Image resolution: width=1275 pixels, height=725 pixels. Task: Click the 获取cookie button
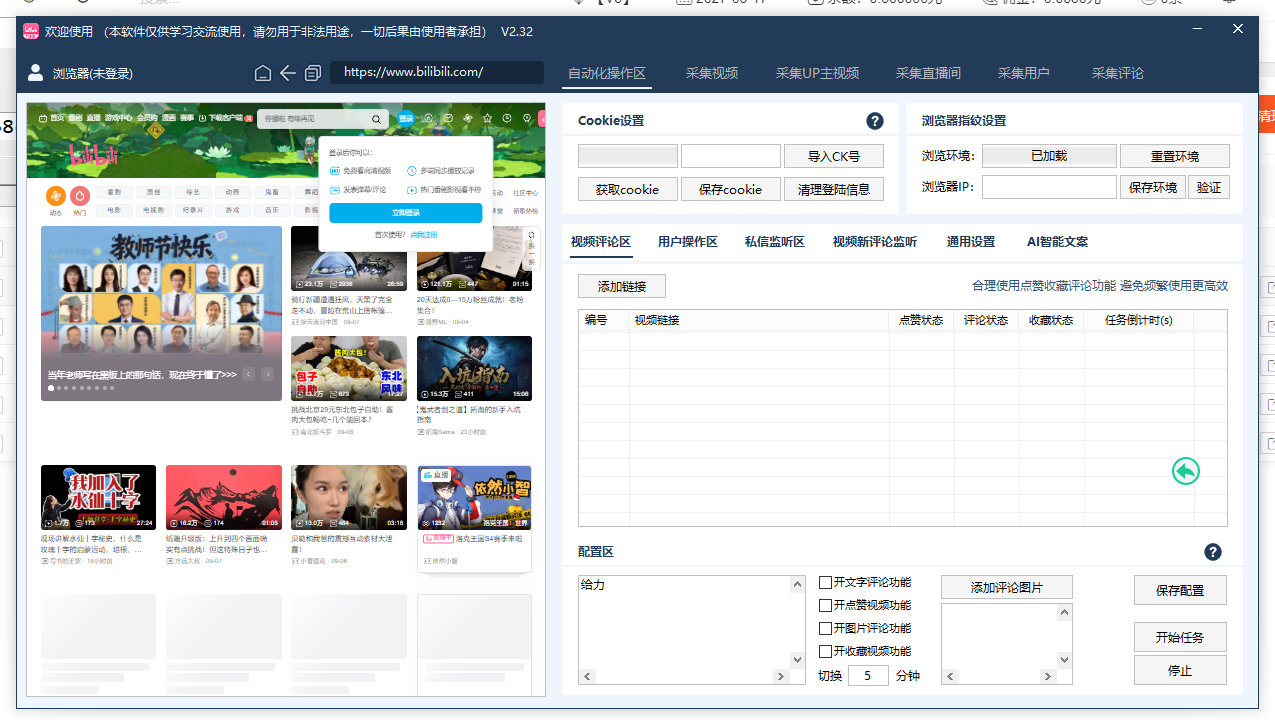[x=627, y=189]
